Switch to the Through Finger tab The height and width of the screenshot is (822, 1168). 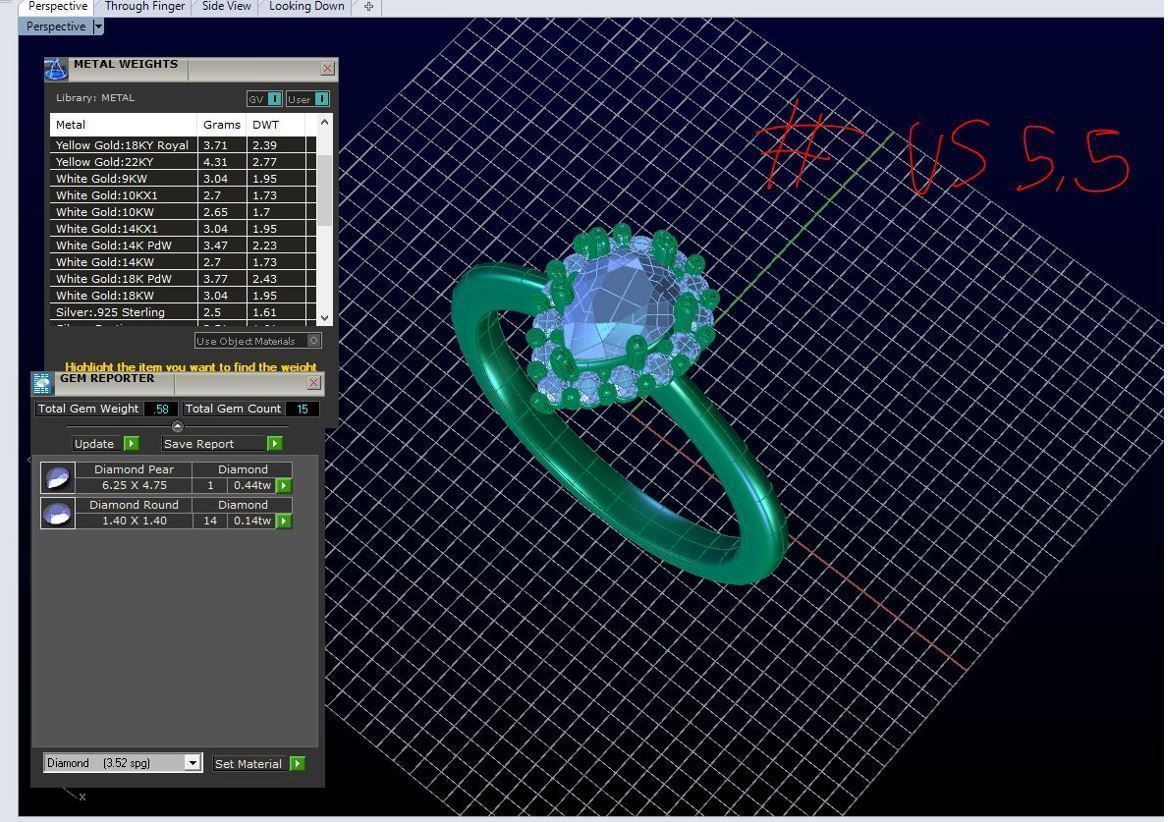145,7
